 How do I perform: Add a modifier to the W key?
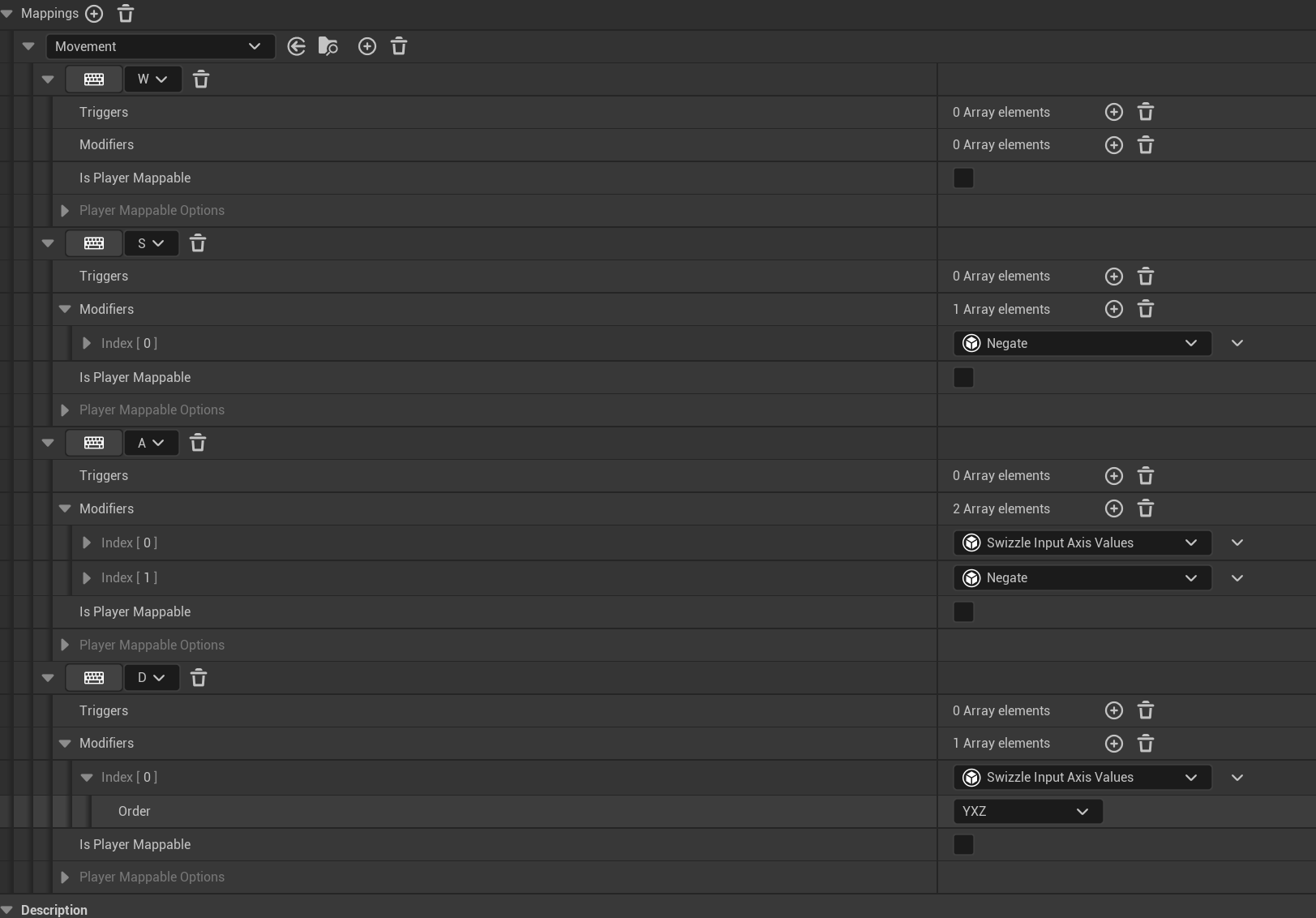click(1114, 145)
